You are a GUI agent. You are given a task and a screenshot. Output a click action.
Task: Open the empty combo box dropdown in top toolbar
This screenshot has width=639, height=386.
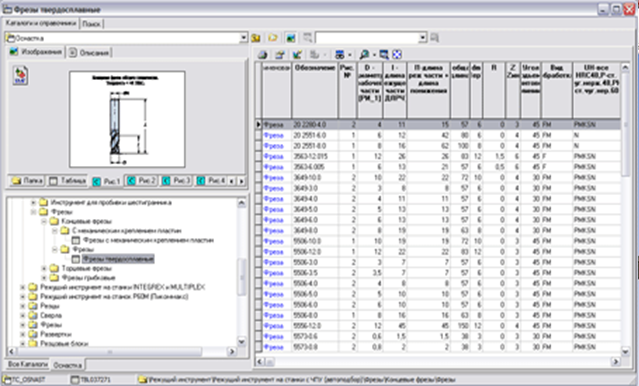(x=423, y=38)
